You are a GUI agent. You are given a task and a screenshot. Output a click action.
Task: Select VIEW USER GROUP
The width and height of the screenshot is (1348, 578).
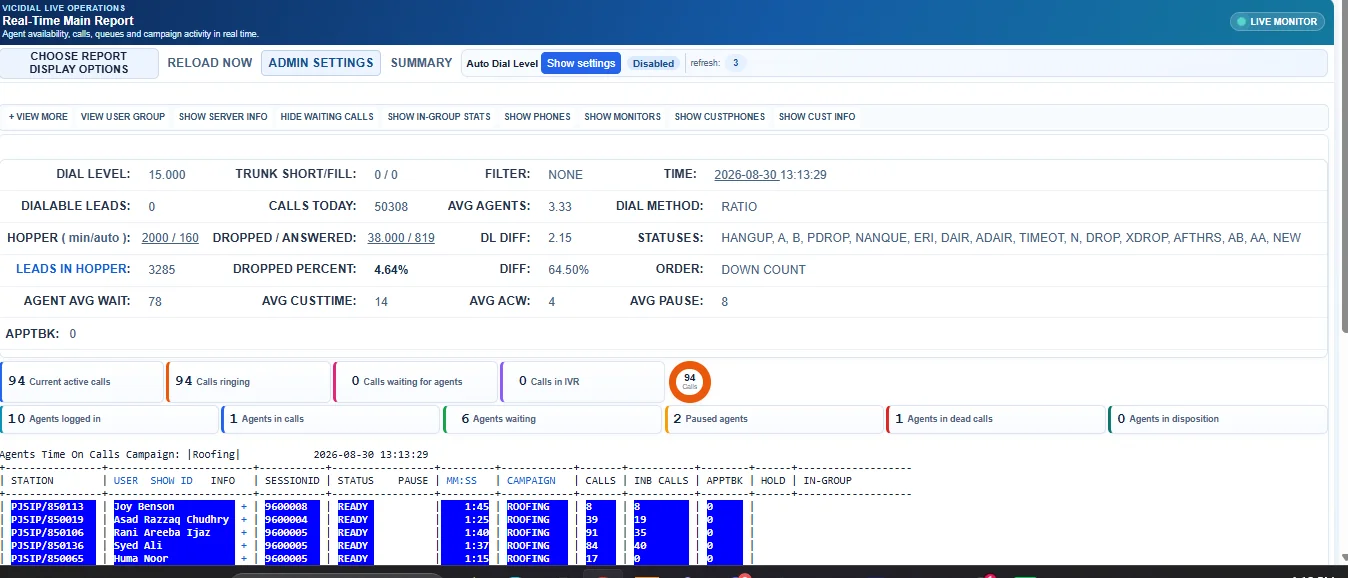(x=123, y=117)
